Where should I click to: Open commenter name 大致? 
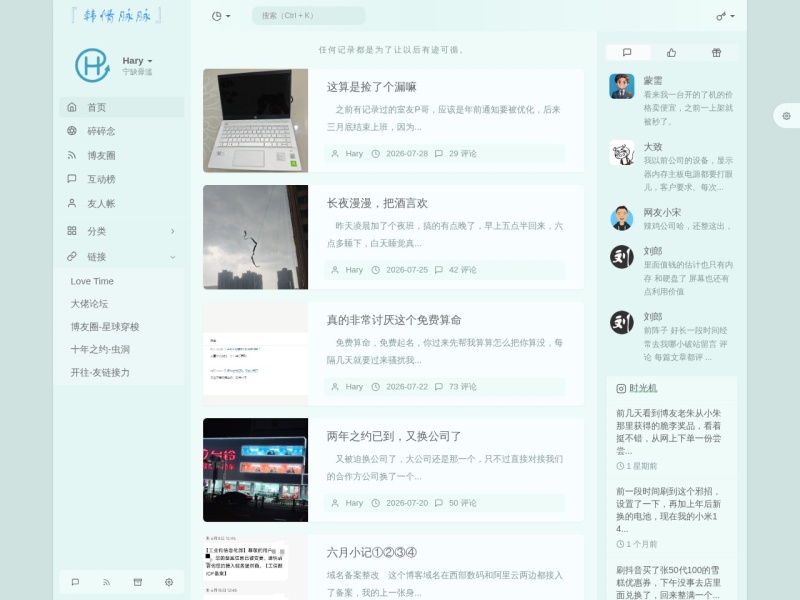653,147
